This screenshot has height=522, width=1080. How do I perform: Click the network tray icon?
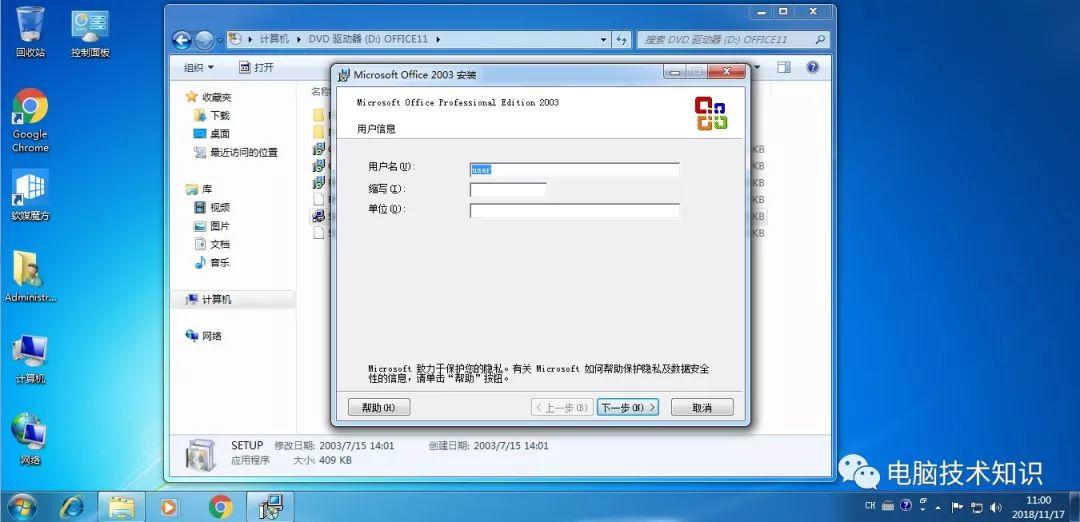977,508
